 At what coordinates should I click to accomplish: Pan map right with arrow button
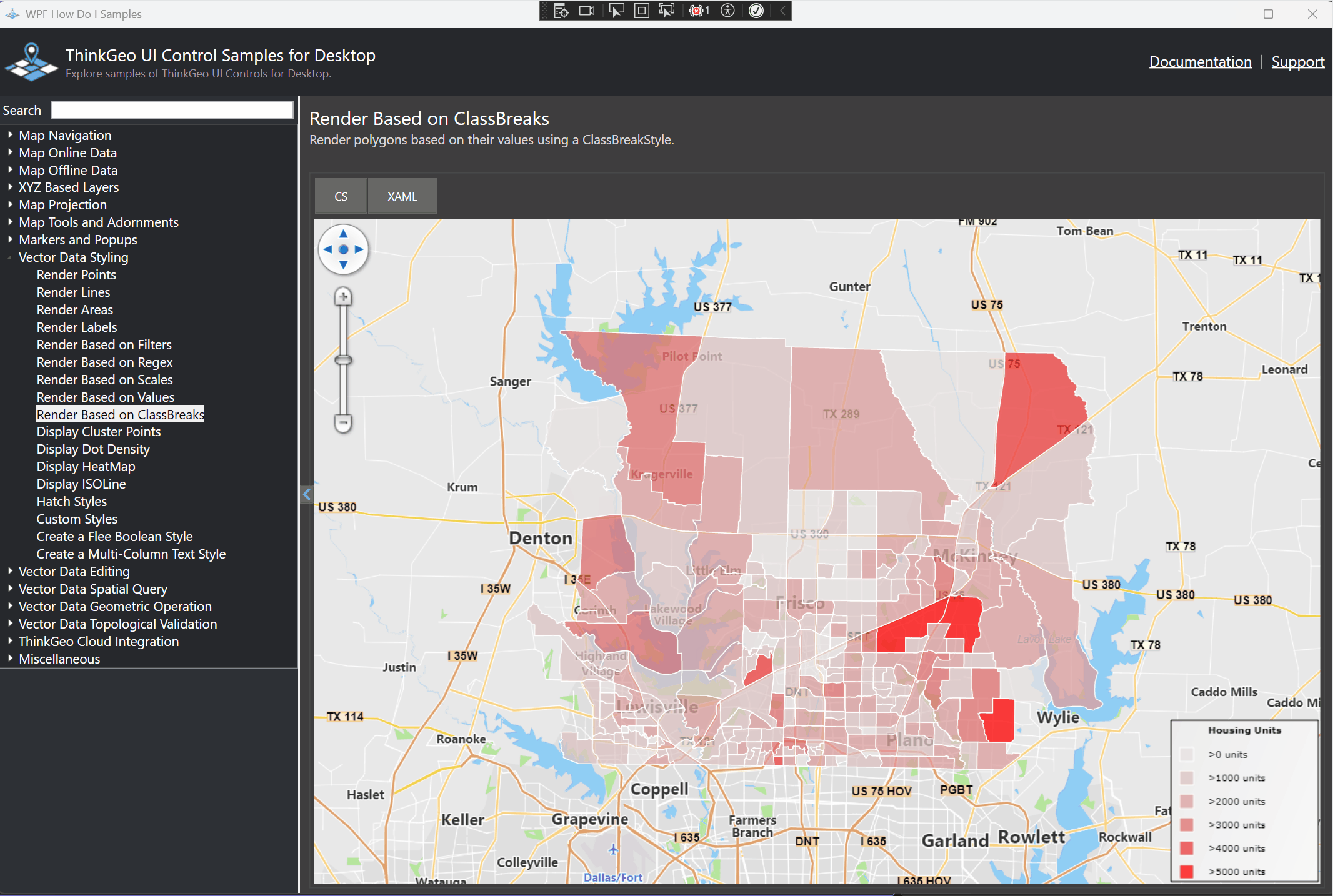[x=359, y=249]
